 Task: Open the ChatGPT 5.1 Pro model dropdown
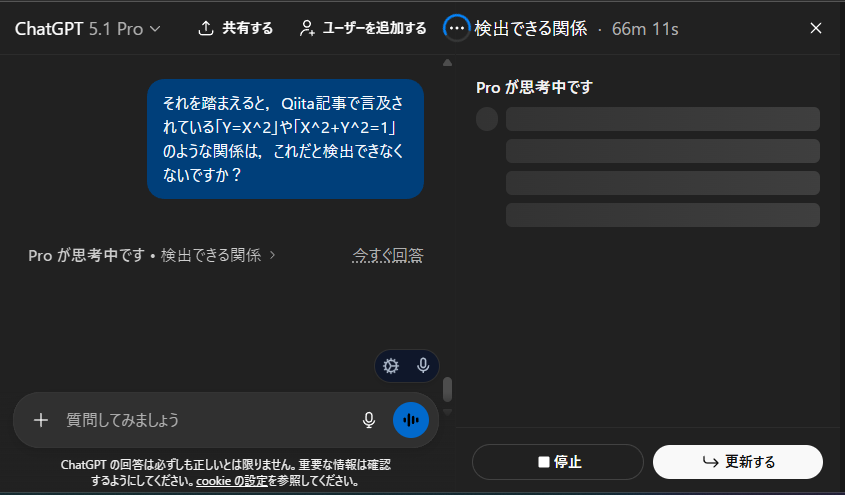[88, 29]
